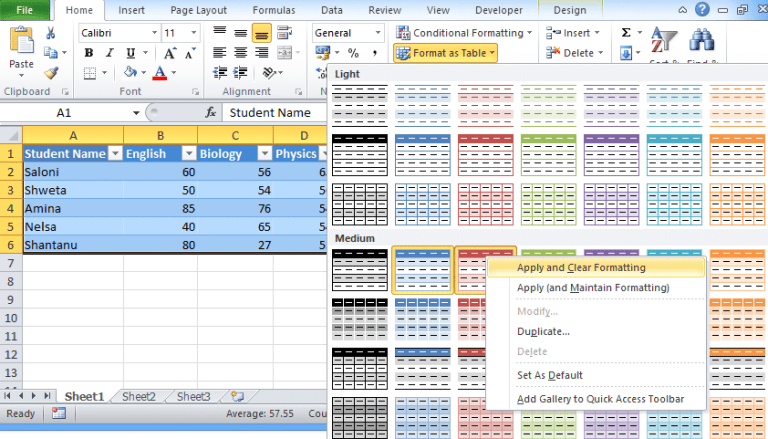Click the Sort & Filter icon
Screen dimensions: 768x439
(663, 40)
